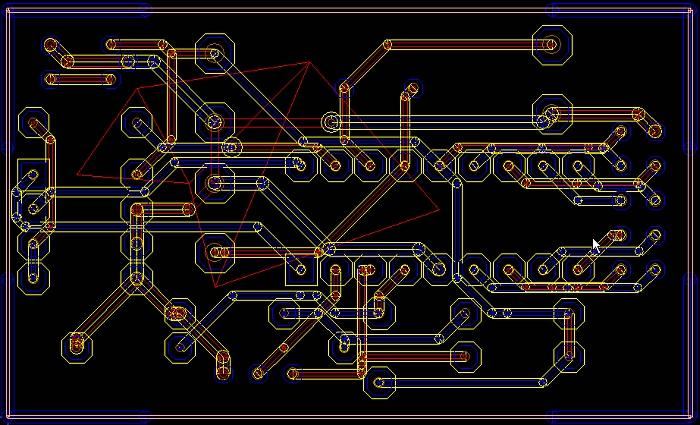Click the octagonal pad at the bottom trace's left end
The image size is (700, 425).
tap(380, 382)
